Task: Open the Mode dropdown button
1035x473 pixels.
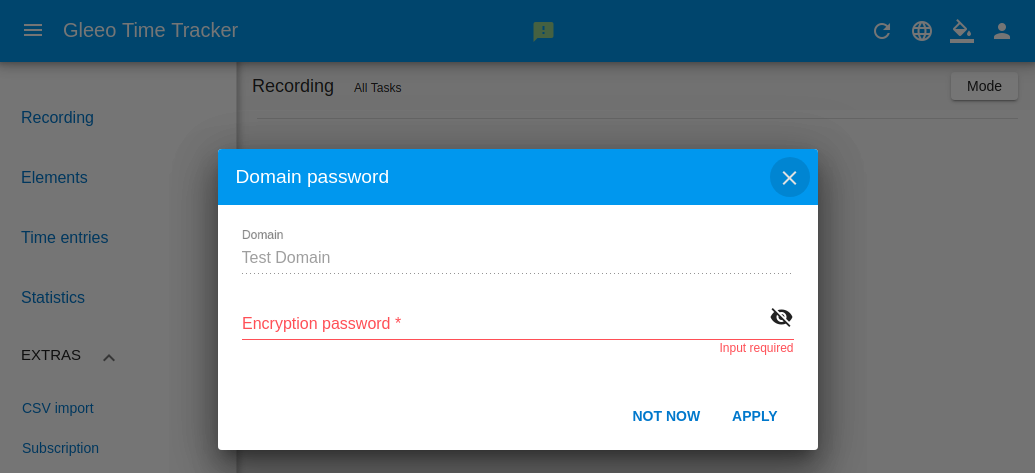Action: point(984,86)
